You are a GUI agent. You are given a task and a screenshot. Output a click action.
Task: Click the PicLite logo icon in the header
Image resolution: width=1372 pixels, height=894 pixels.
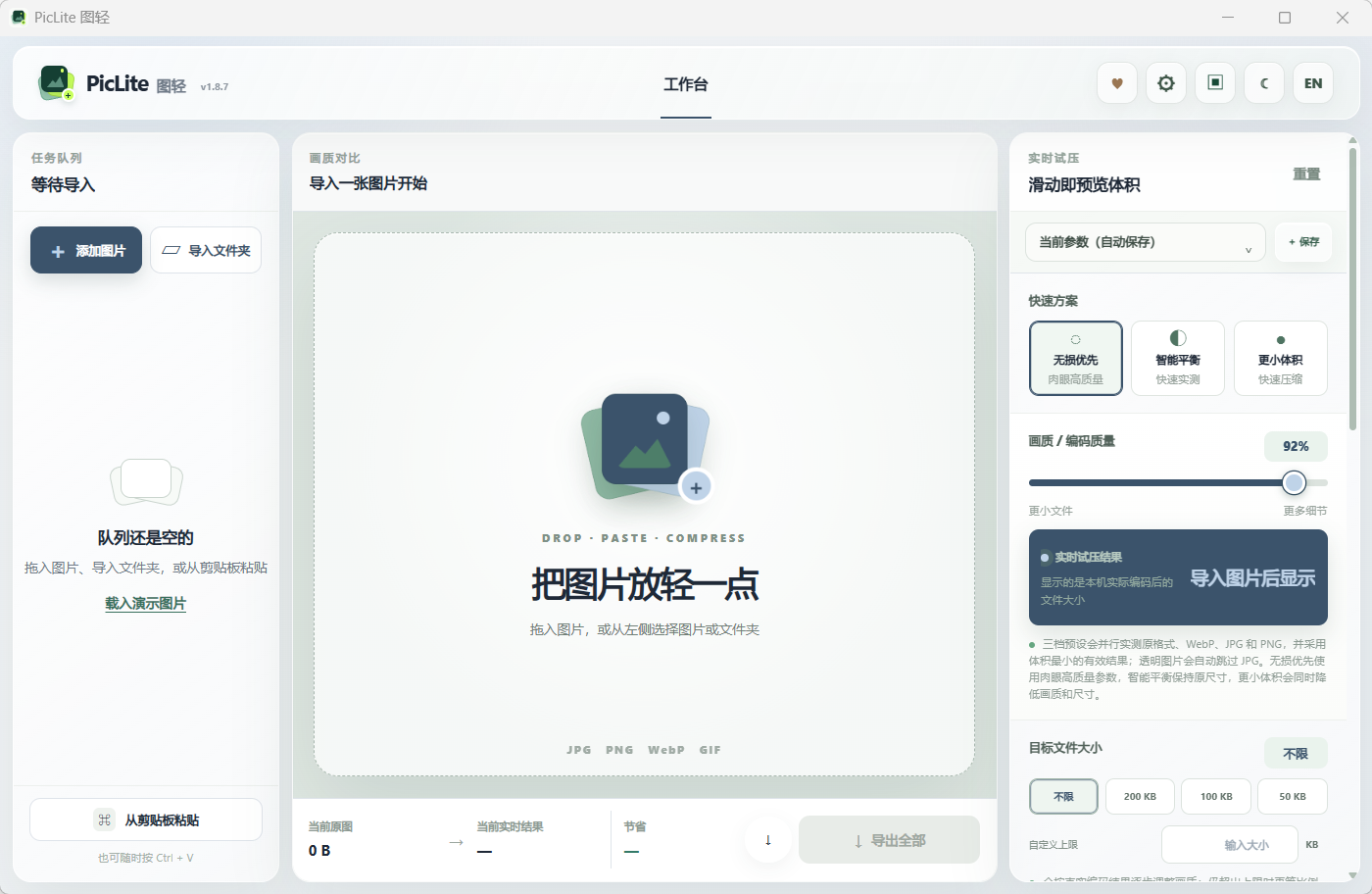click(x=56, y=83)
